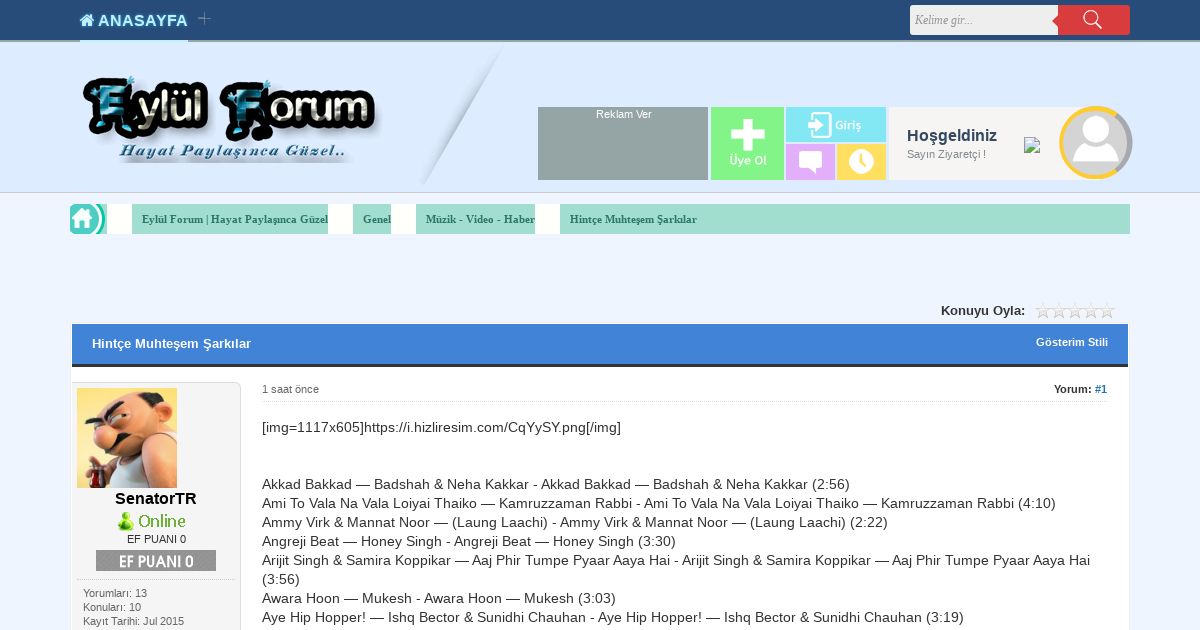The width and height of the screenshot is (1200, 630).
Task: Click the Üye Ol register button
Action: pos(747,143)
